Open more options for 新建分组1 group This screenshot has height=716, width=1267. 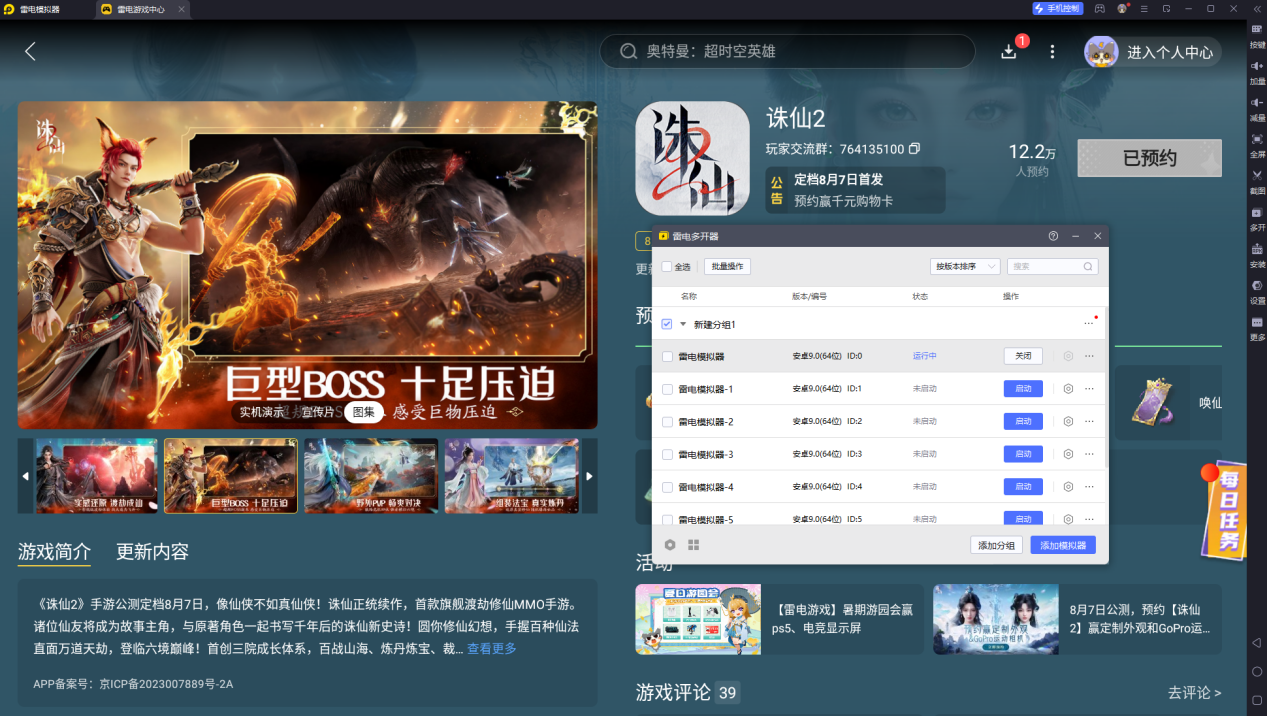[x=1089, y=324]
